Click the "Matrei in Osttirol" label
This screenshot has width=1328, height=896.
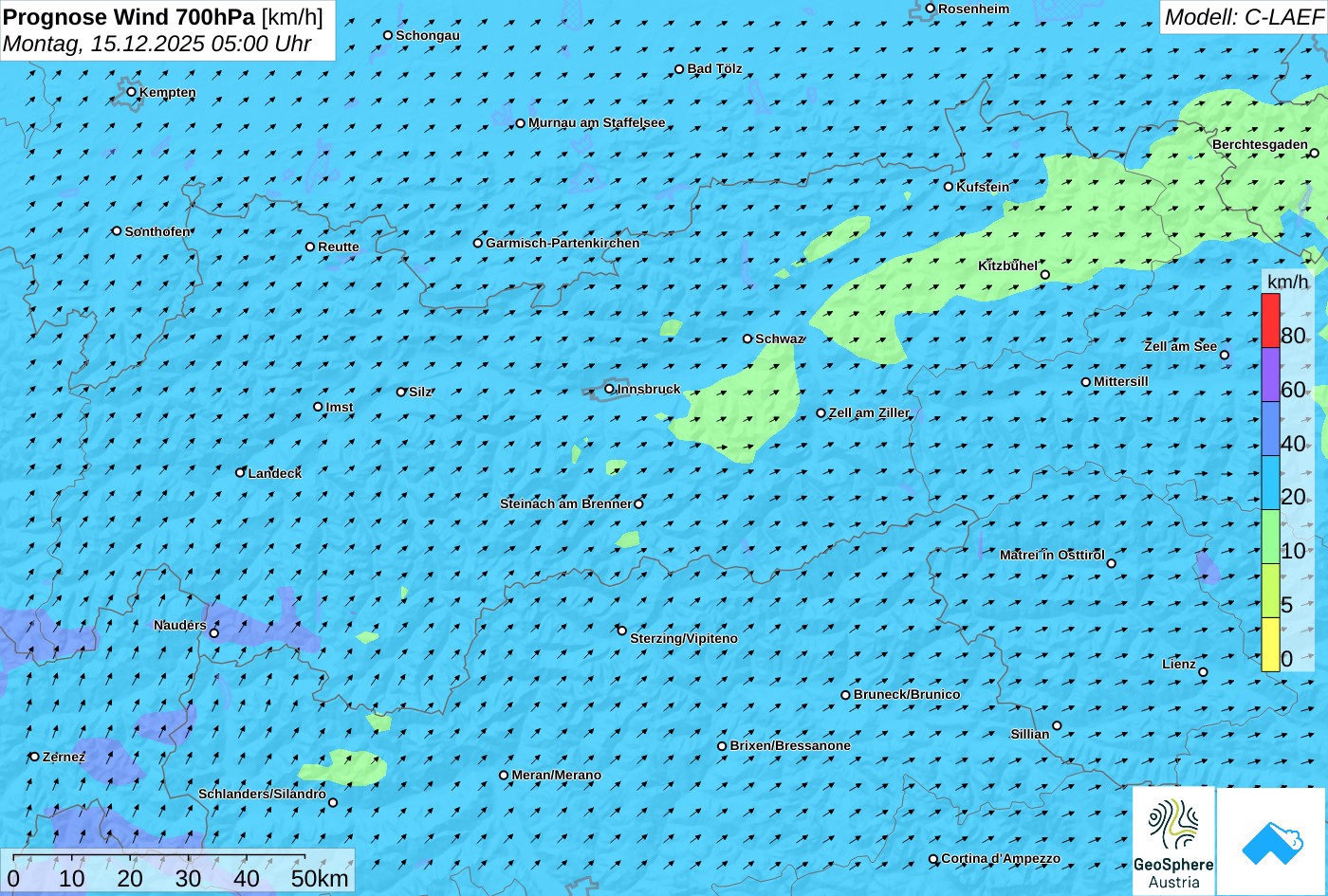pos(1052,555)
